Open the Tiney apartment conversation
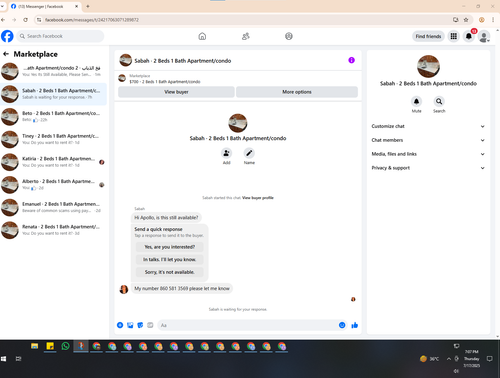Viewport: 500px width, 378px height. pyautogui.click(x=53, y=139)
